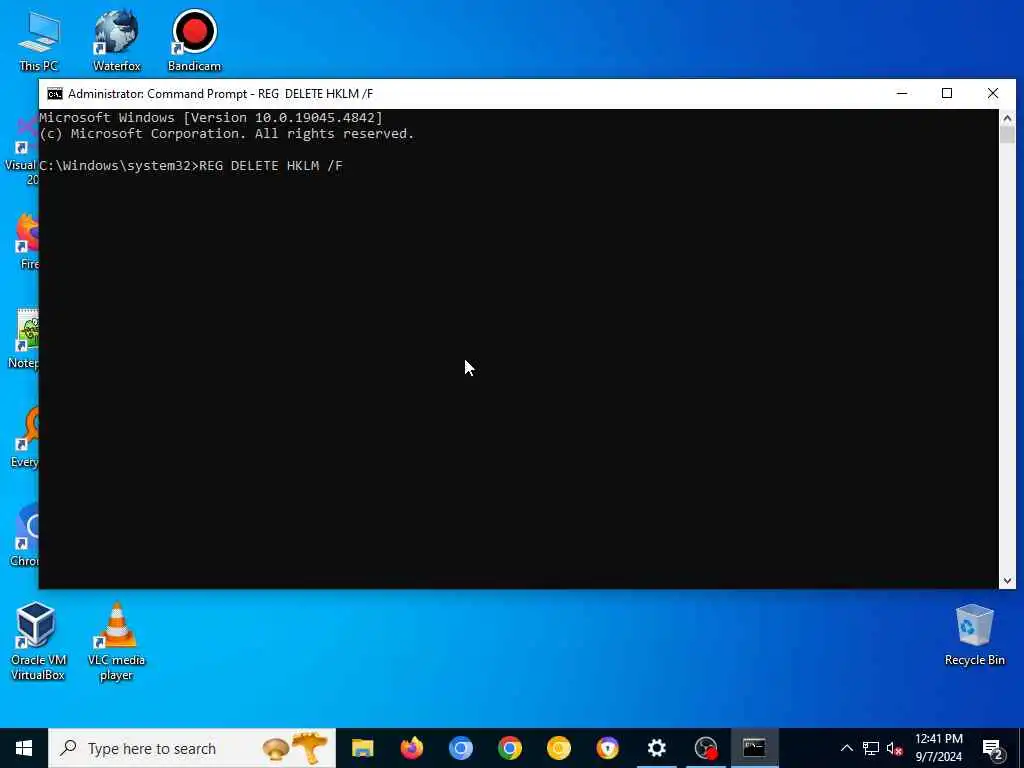Screen dimensions: 1024x768
Task: Click the Command Prompt scrollbar thumb
Action: pyautogui.click(x=1007, y=135)
